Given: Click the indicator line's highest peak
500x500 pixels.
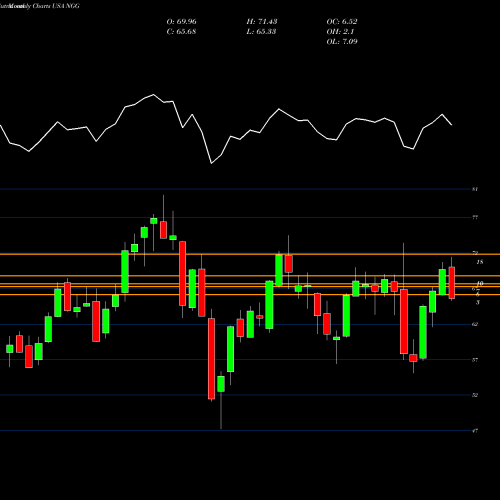Looking at the screenshot, I should (154, 95).
